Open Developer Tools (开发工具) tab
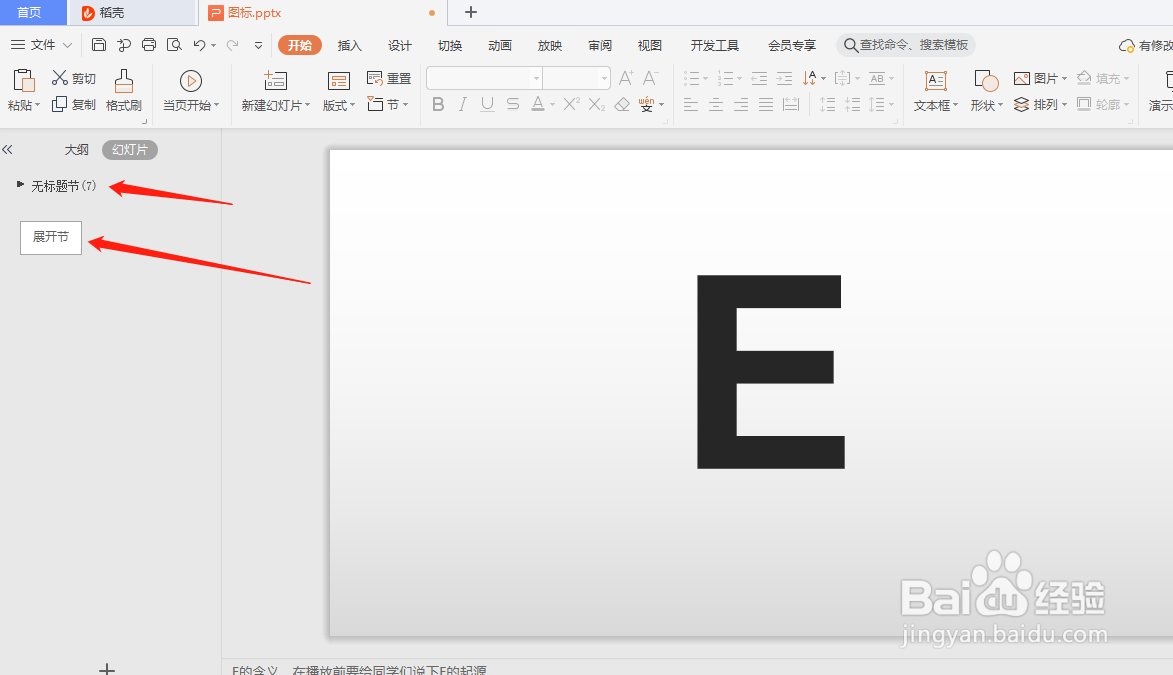The height and width of the screenshot is (675, 1173). click(x=714, y=46)
